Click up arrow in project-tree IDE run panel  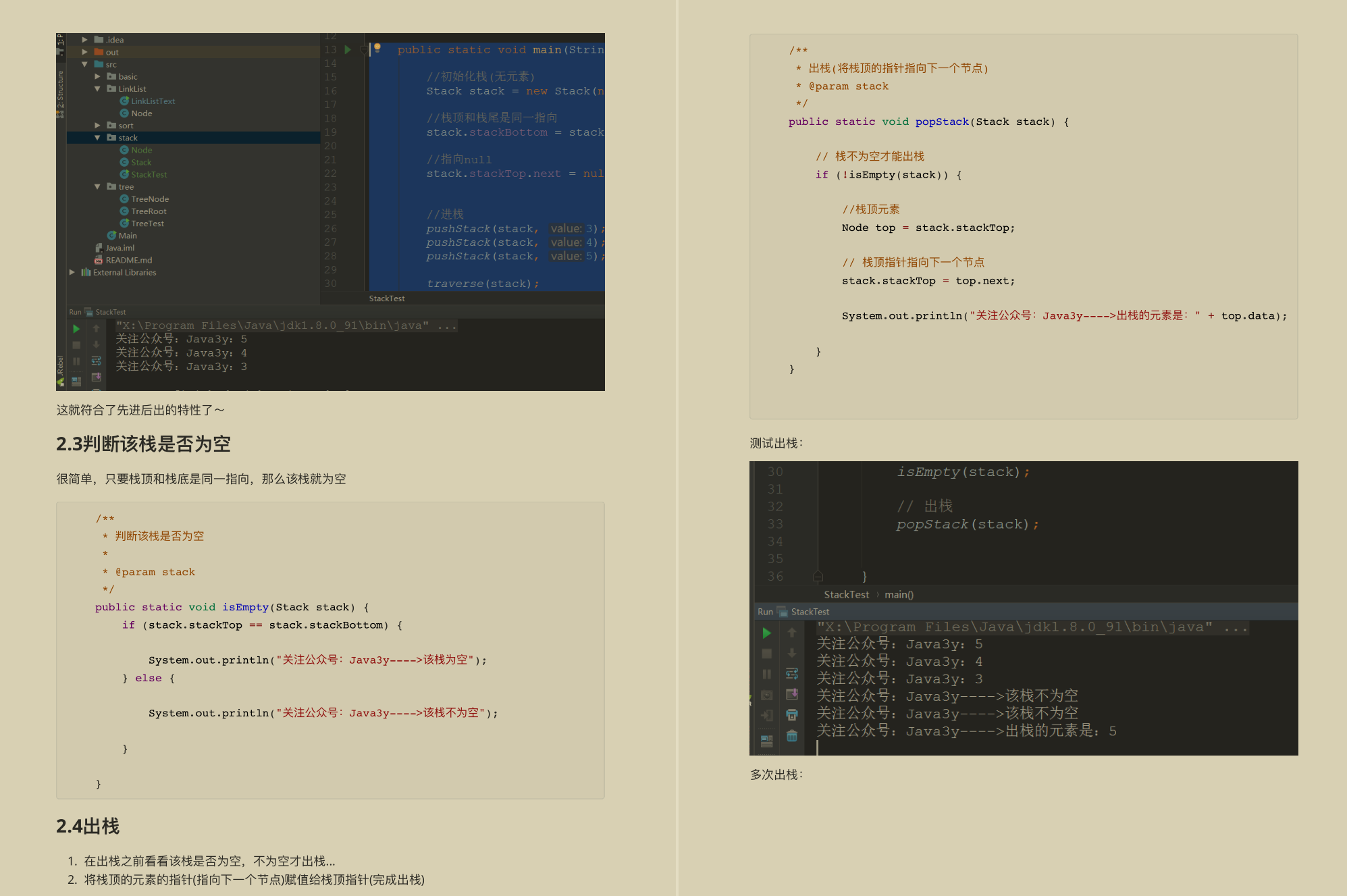[x=96, y=329]
